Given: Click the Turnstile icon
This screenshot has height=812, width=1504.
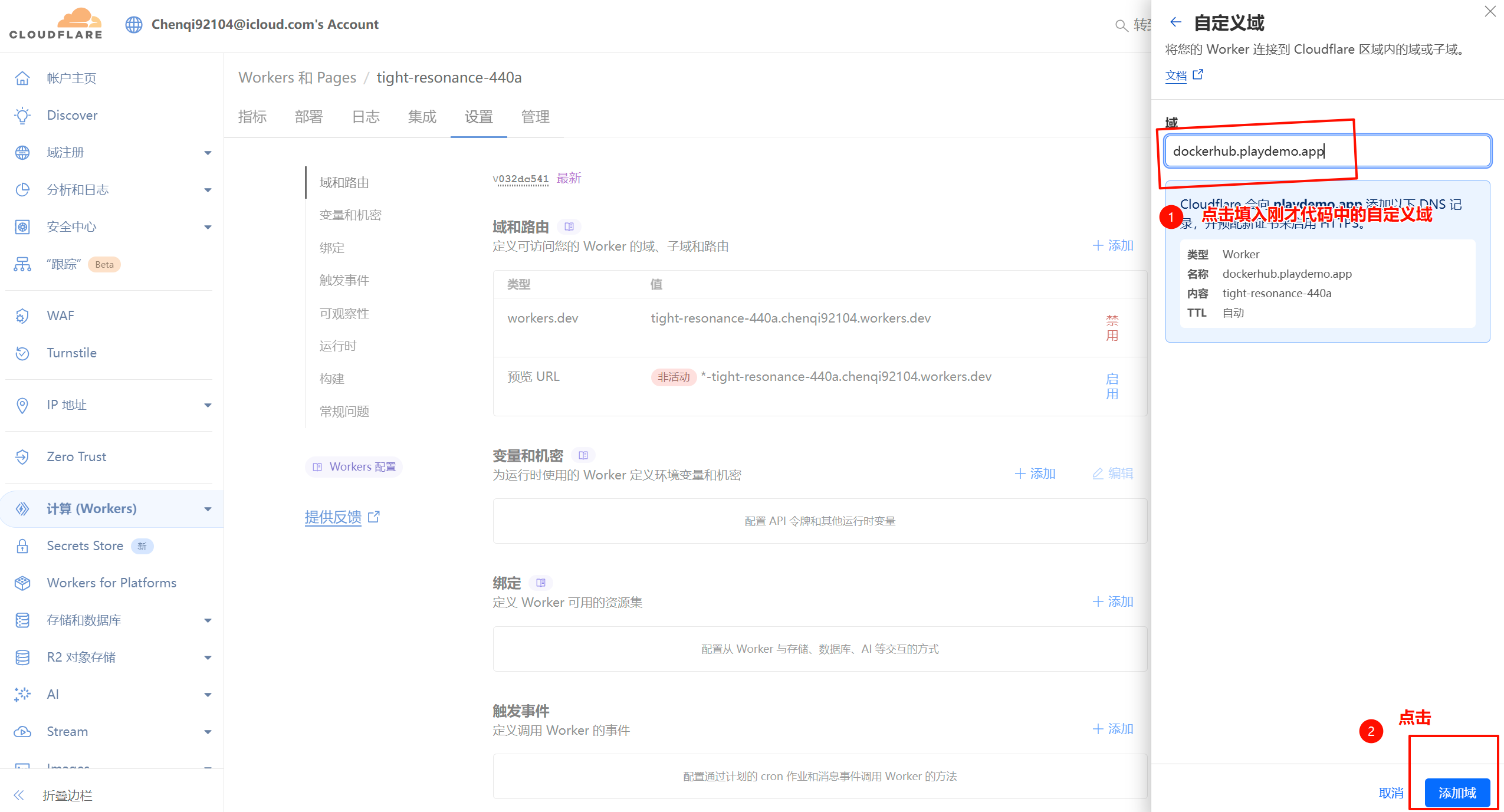Looking at the screenshot, I should coord(22,353).
